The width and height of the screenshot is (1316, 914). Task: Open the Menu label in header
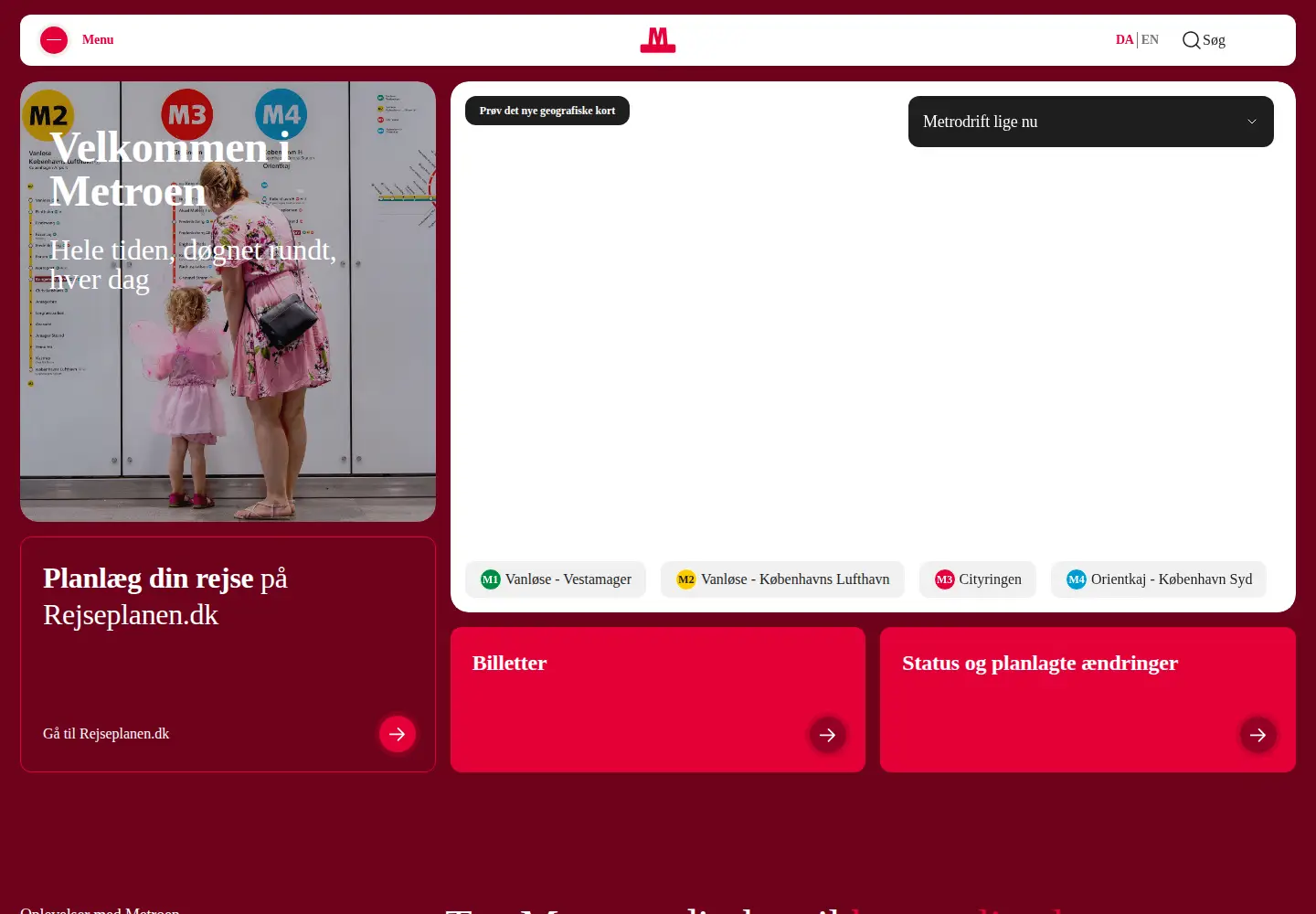(x=98, y=40)
